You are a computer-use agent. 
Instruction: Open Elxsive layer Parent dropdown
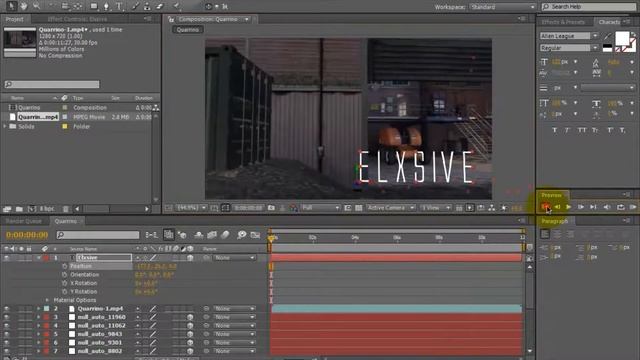235,258
